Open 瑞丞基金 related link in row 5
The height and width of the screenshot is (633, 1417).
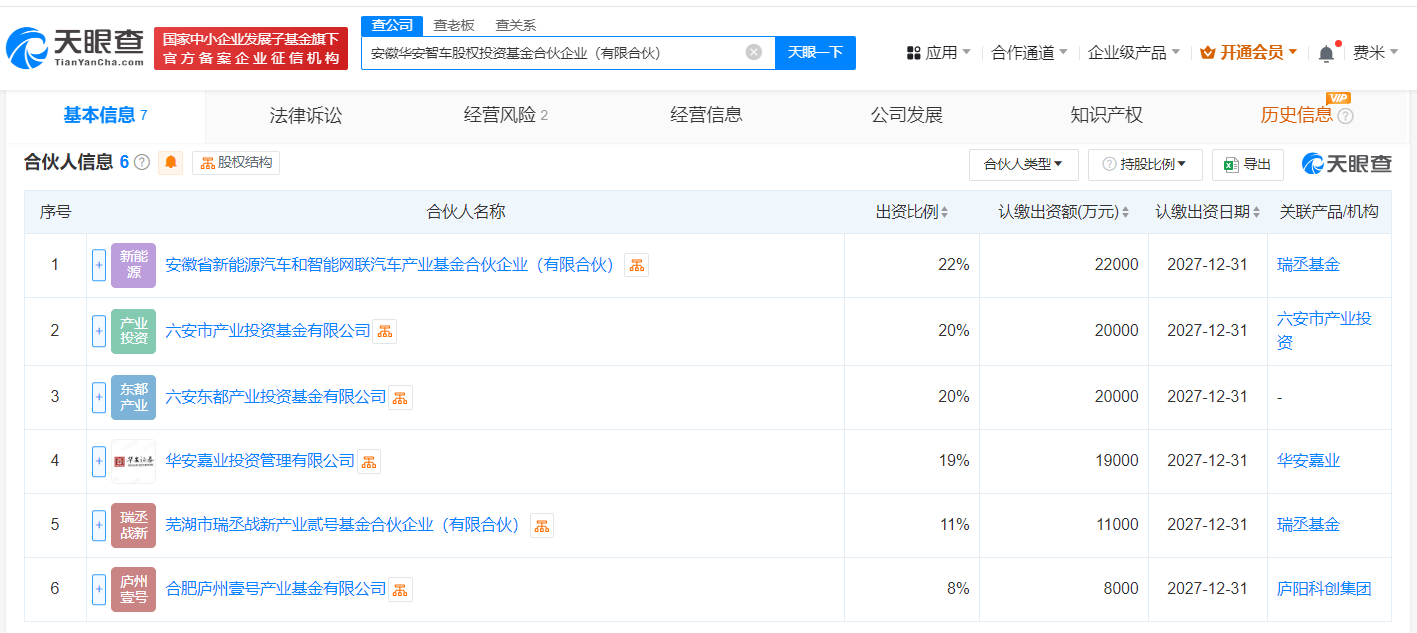click(1308, 525)
